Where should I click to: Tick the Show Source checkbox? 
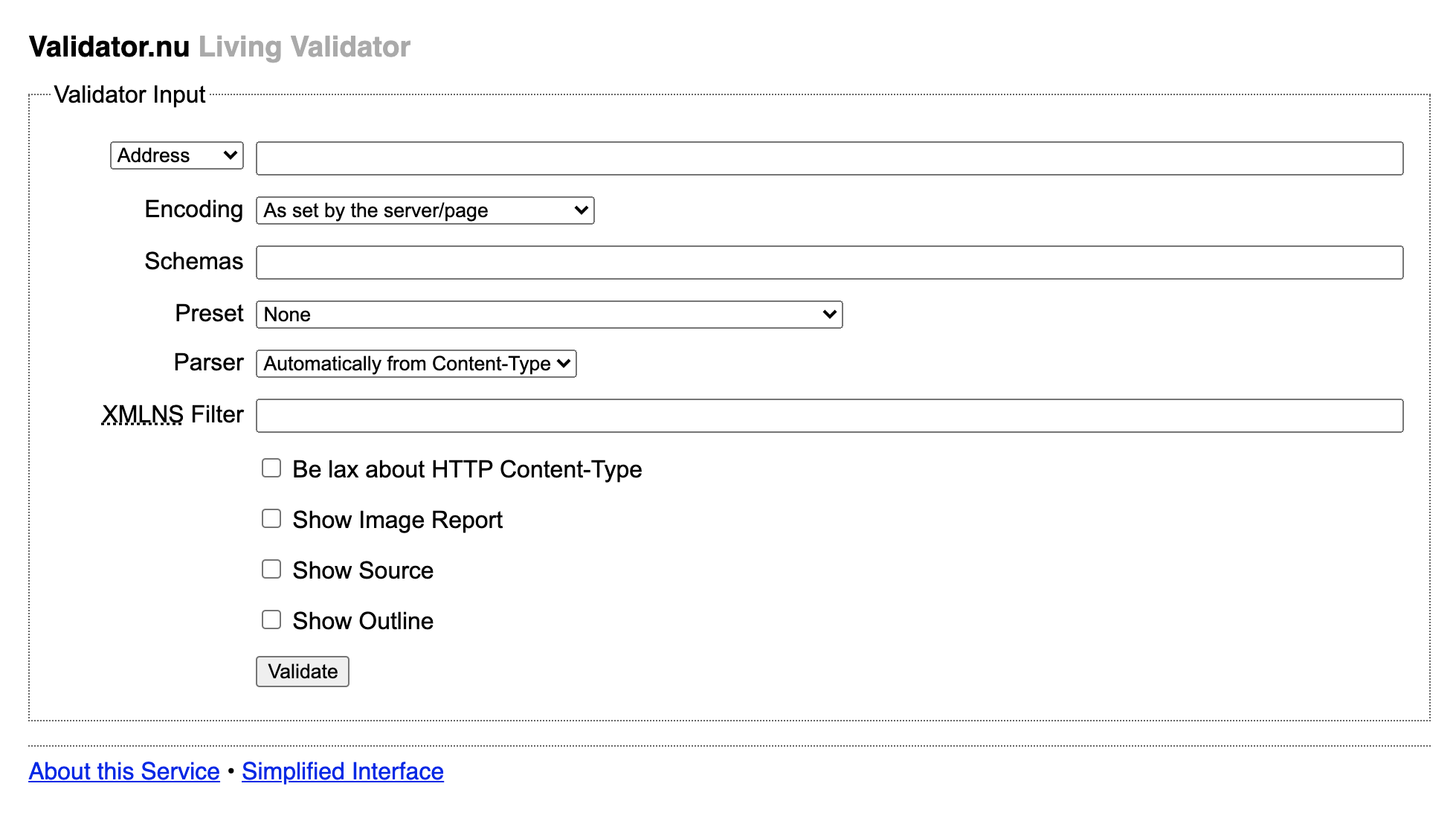(271, 569)
